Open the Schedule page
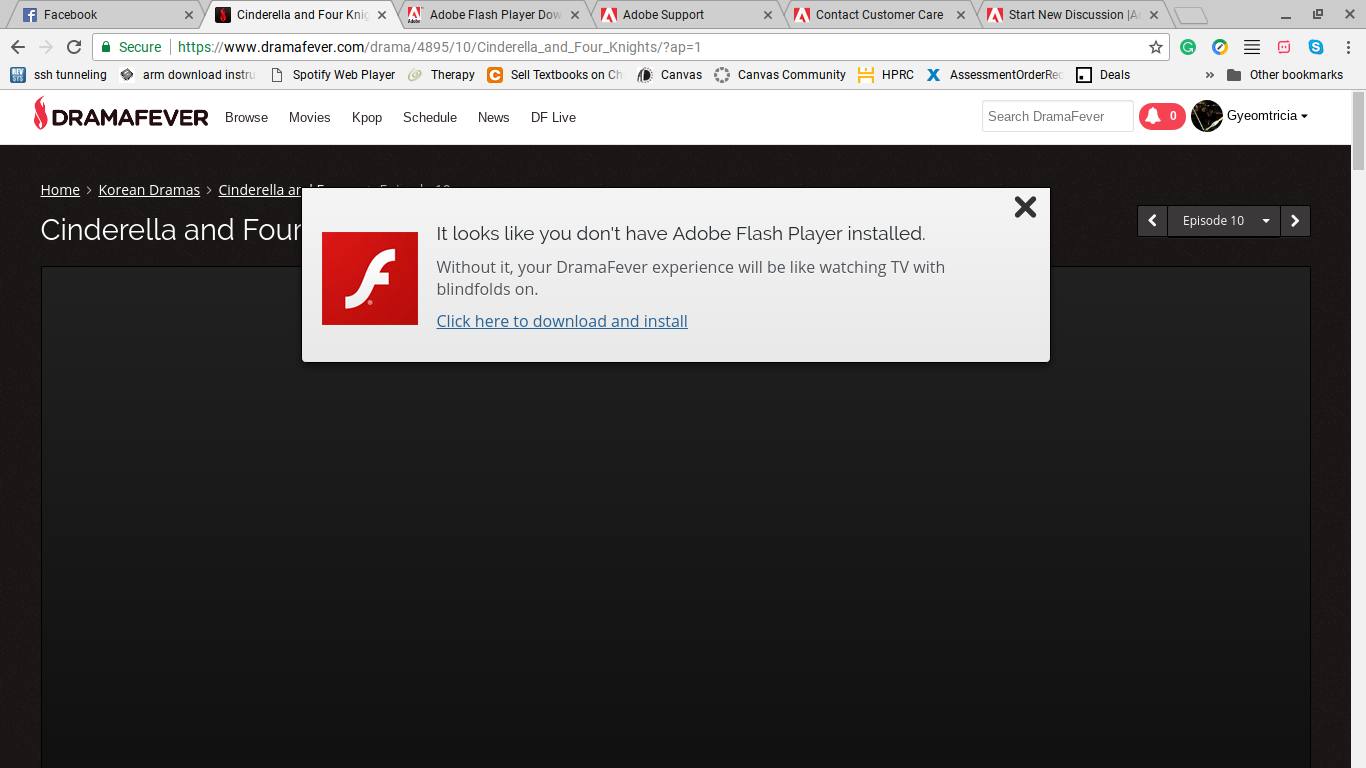This screenshot has width=1366, height=768. [x=430, y=117]
